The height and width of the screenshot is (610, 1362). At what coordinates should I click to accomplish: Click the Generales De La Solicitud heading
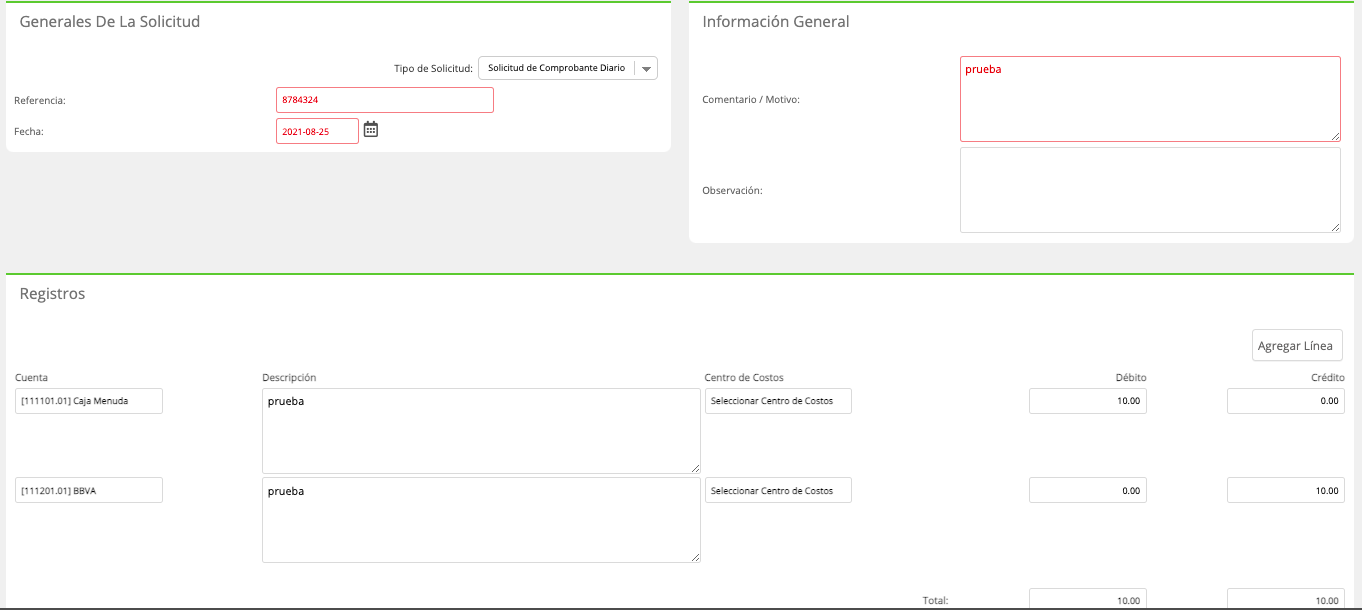tap(110, 22)
